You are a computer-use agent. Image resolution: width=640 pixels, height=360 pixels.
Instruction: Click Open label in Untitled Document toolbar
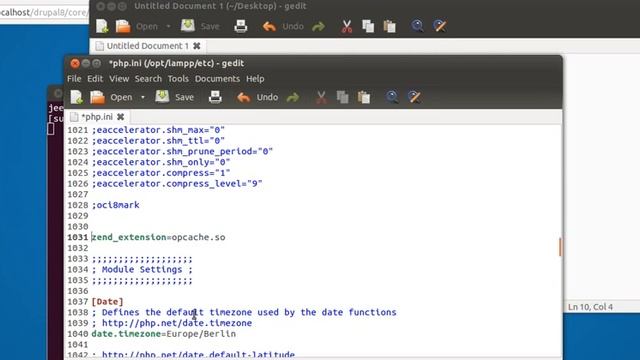pos(147,27)
